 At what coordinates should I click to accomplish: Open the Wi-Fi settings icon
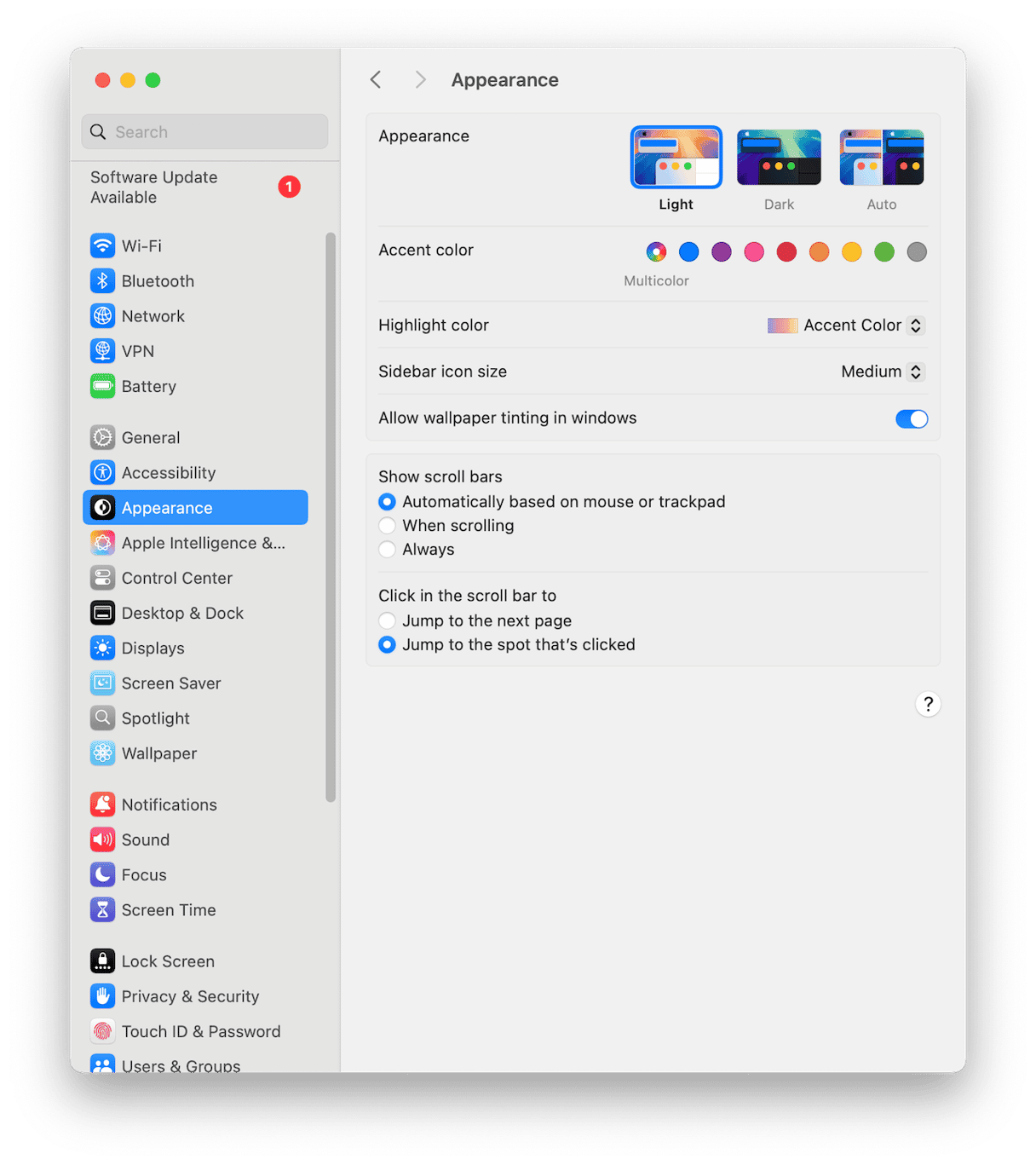pos(102,246)
